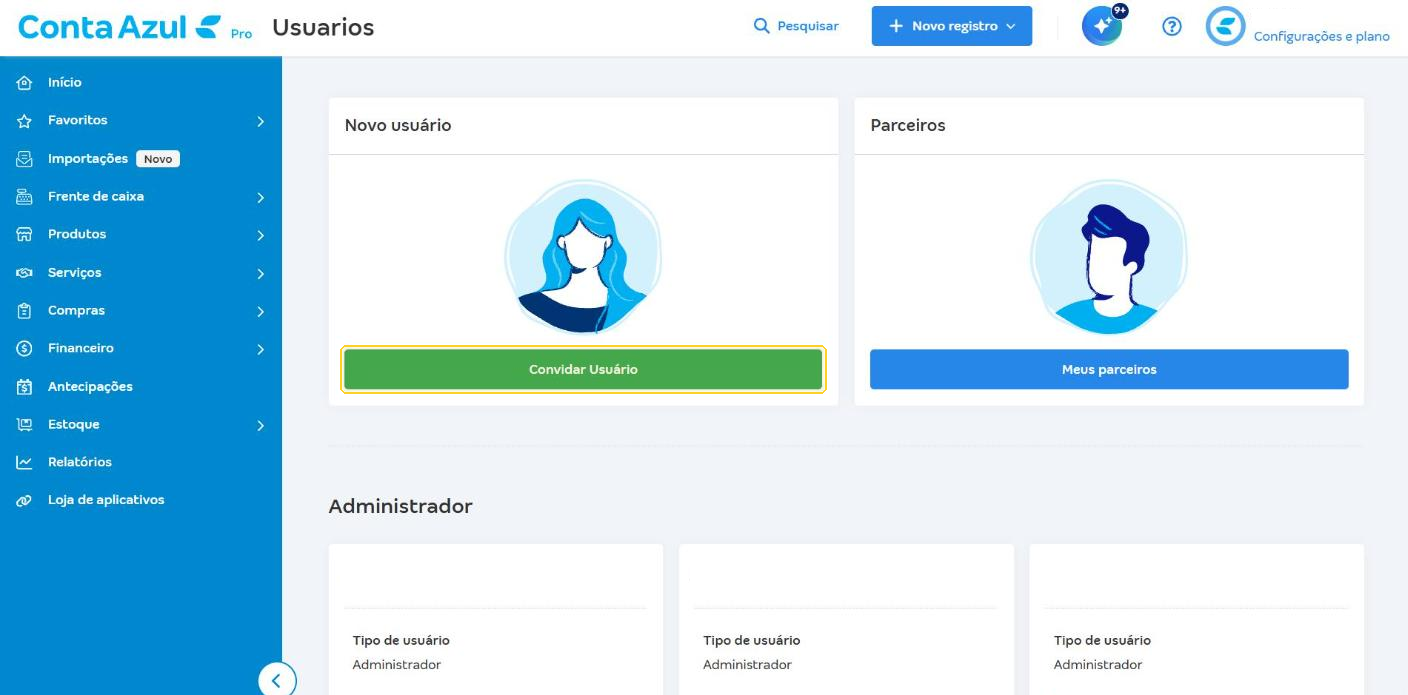Select the Serviços menu label
The height and width of the screenshot is (695, 1408).
[75, 273]
